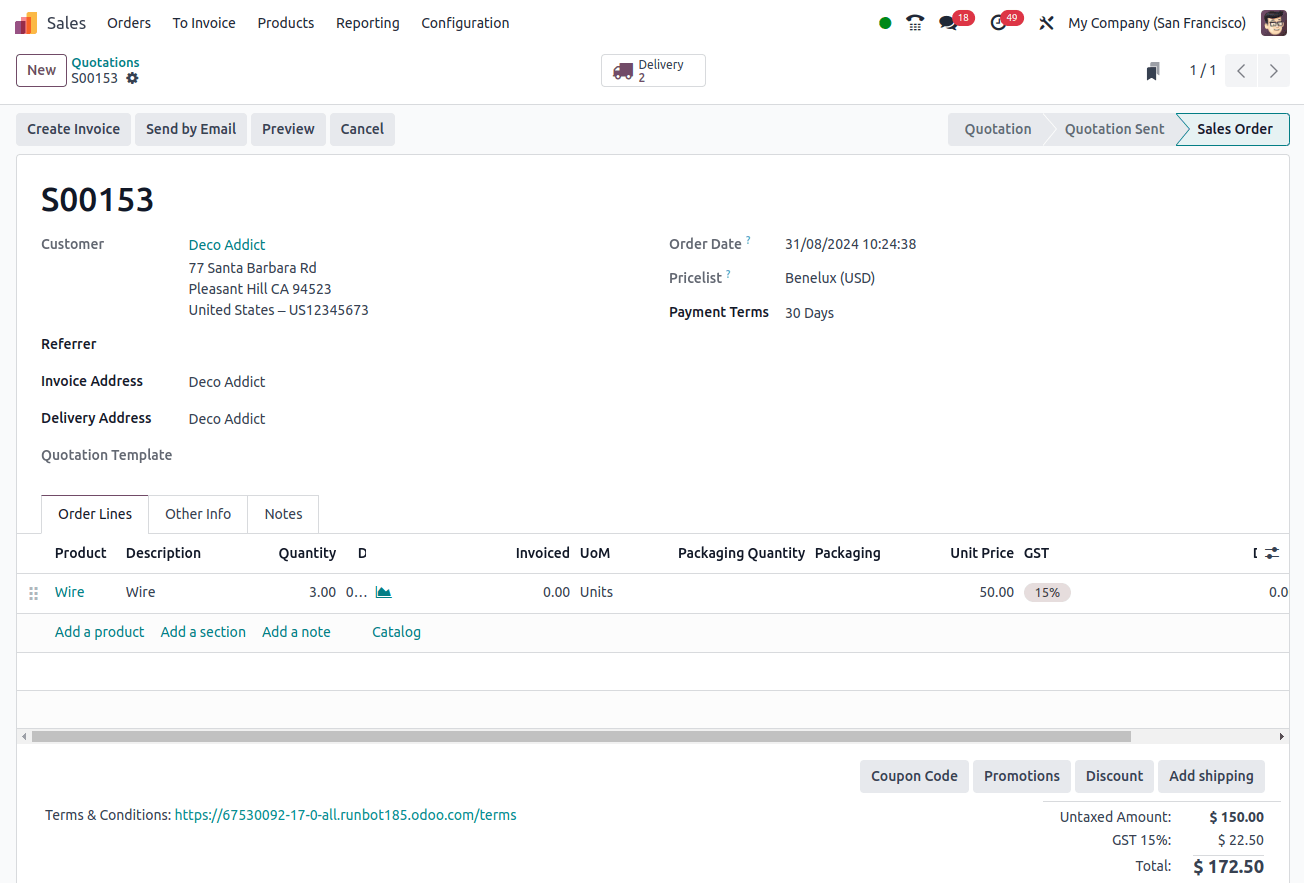Viewport: 1304px width, 883px height.
Task: Open the Products menu
Action: point(286,23)
